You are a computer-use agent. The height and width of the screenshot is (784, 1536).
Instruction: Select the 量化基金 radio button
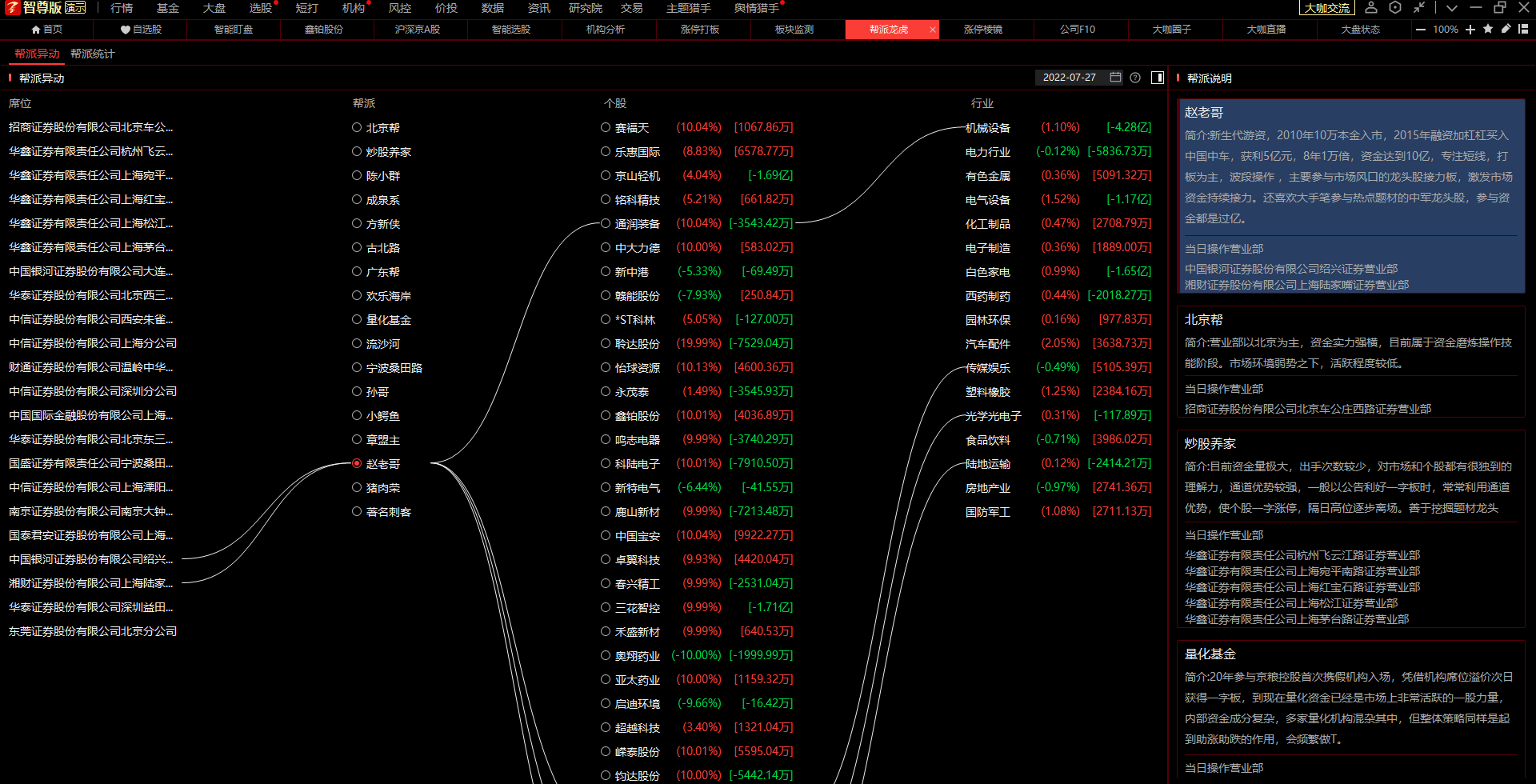[x=357, y=319]
